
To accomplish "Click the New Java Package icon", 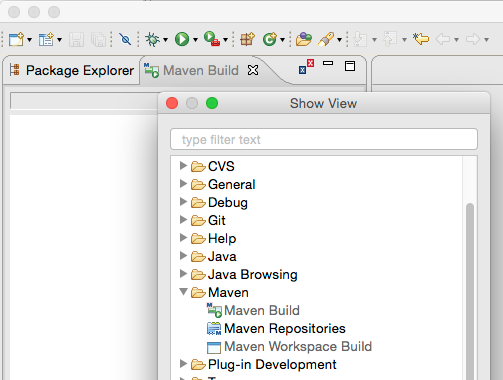I will click(x=247, y=39).
